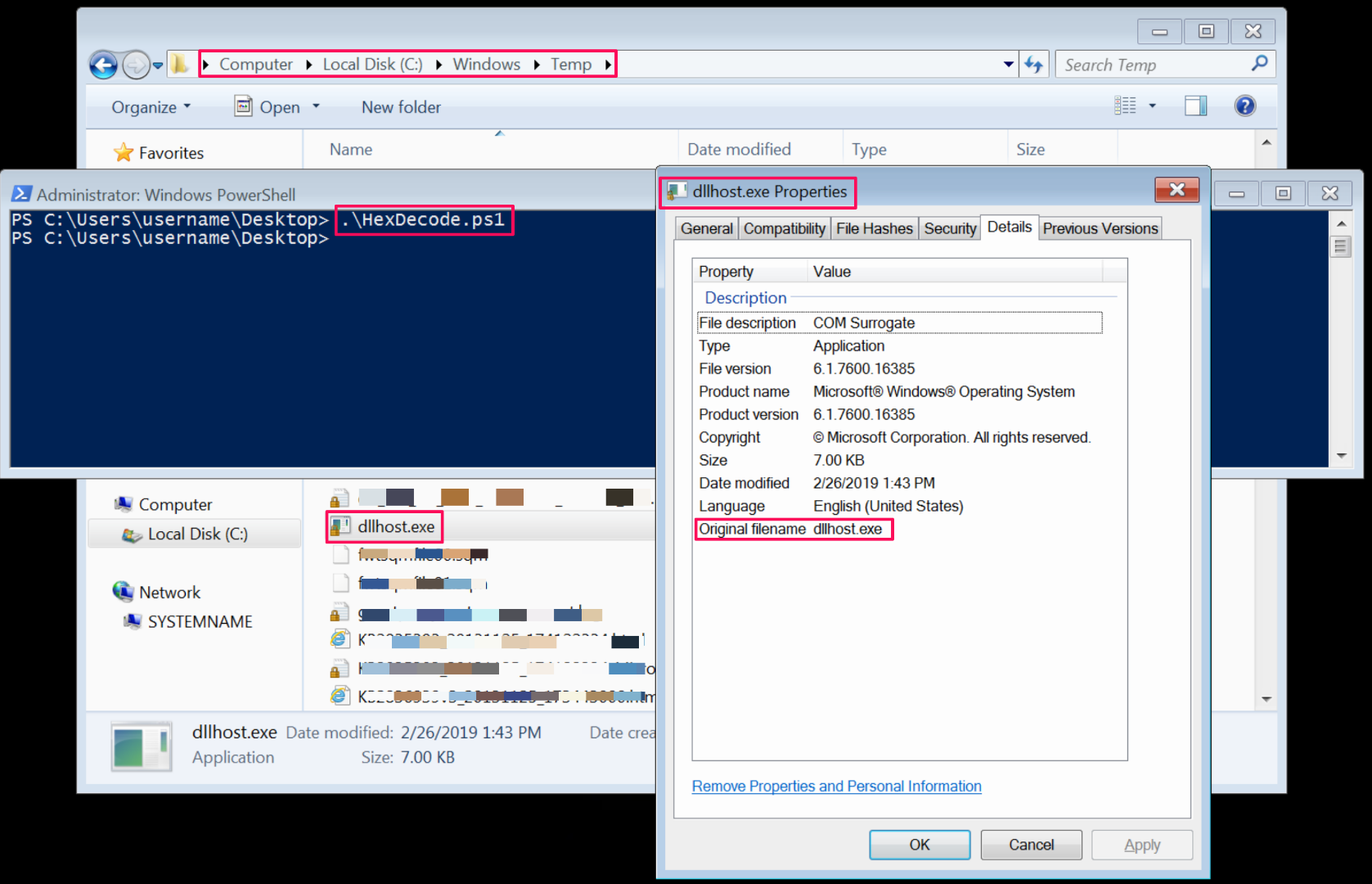Click the Cancel button
This screenshot has height=884, width=1372.
[x=1030, y=845]
